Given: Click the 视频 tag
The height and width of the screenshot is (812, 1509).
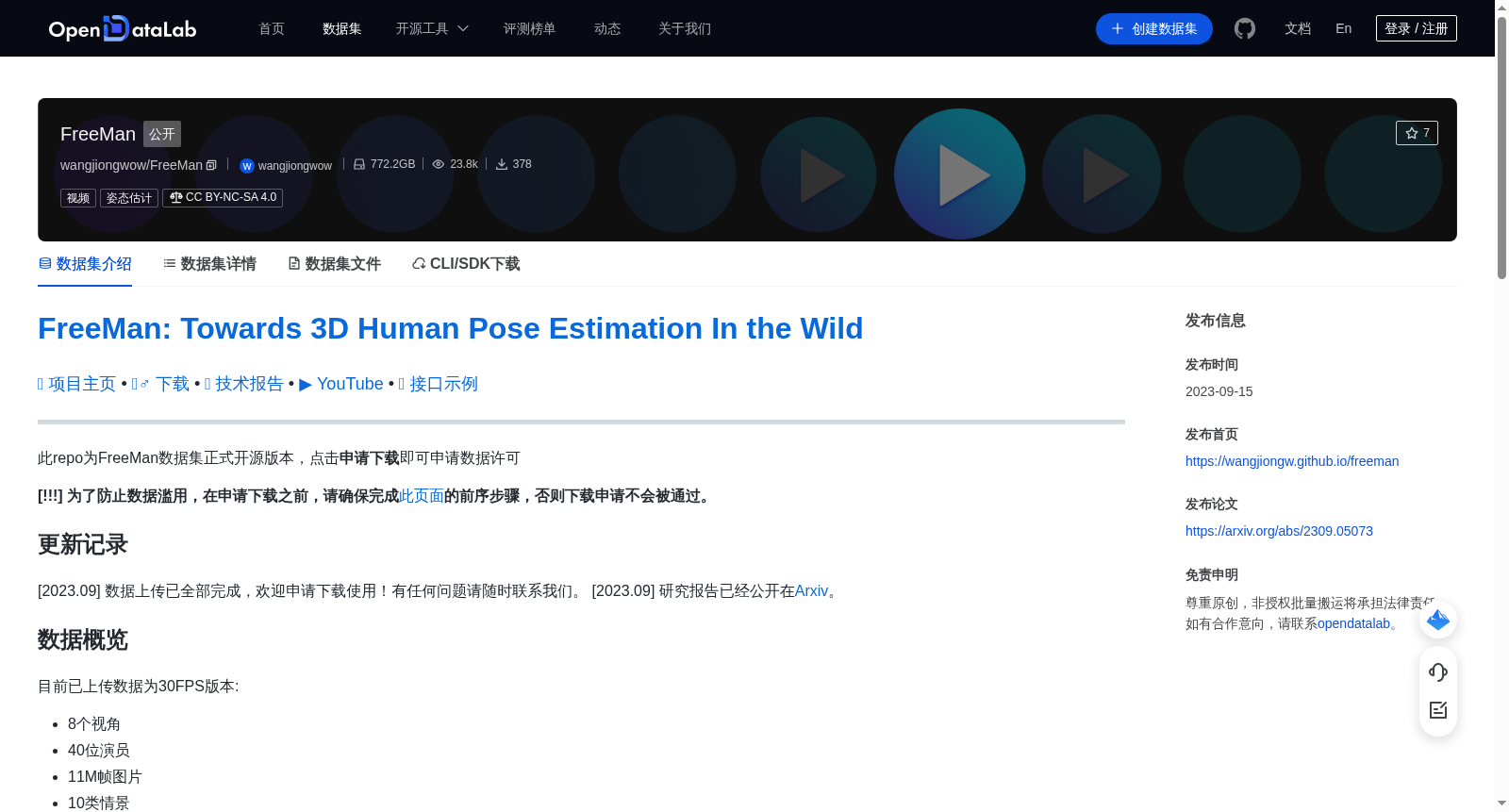Looking at the screenshot, I should [x=78, y=198].
